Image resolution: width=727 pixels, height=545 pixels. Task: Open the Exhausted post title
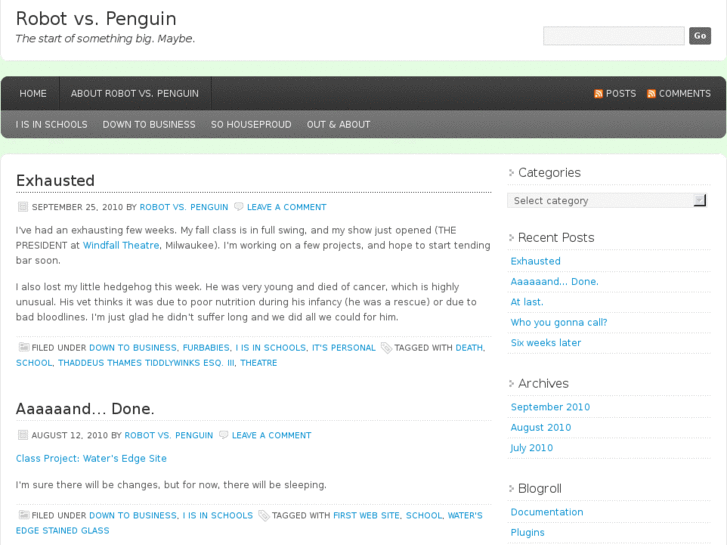55,180
